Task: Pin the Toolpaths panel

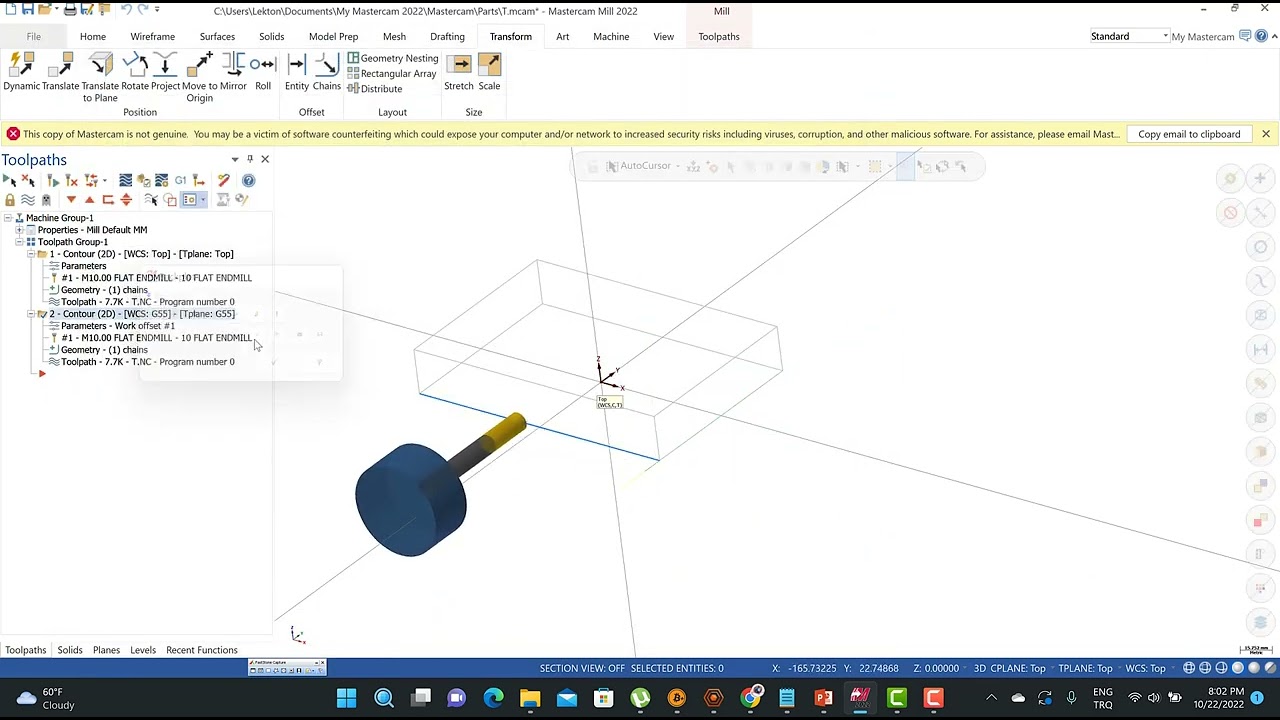Action: (x=250, y=159)
